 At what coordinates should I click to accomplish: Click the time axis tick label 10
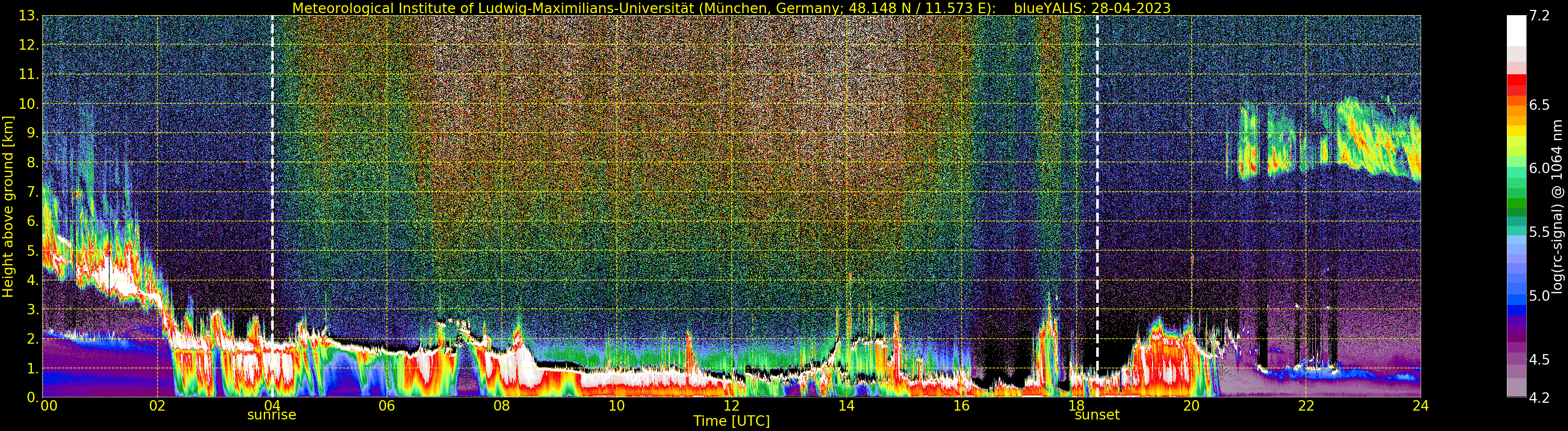tap(617, 406)
